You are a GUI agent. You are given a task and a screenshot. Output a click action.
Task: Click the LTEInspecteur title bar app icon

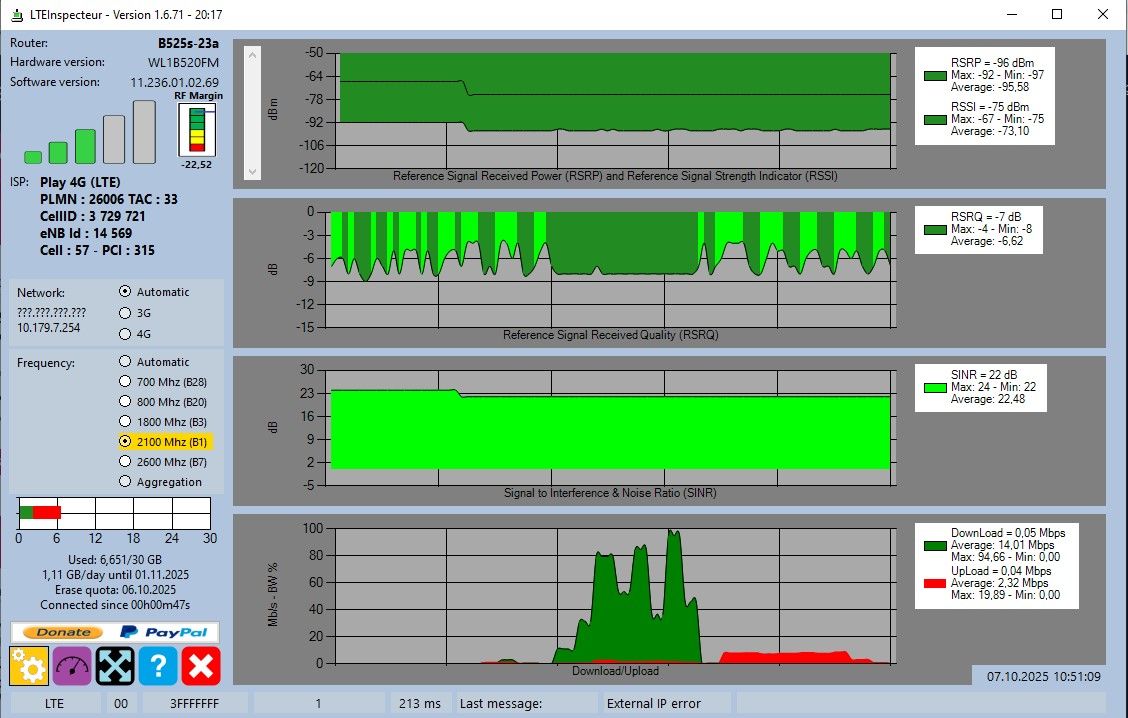[17, 14]
